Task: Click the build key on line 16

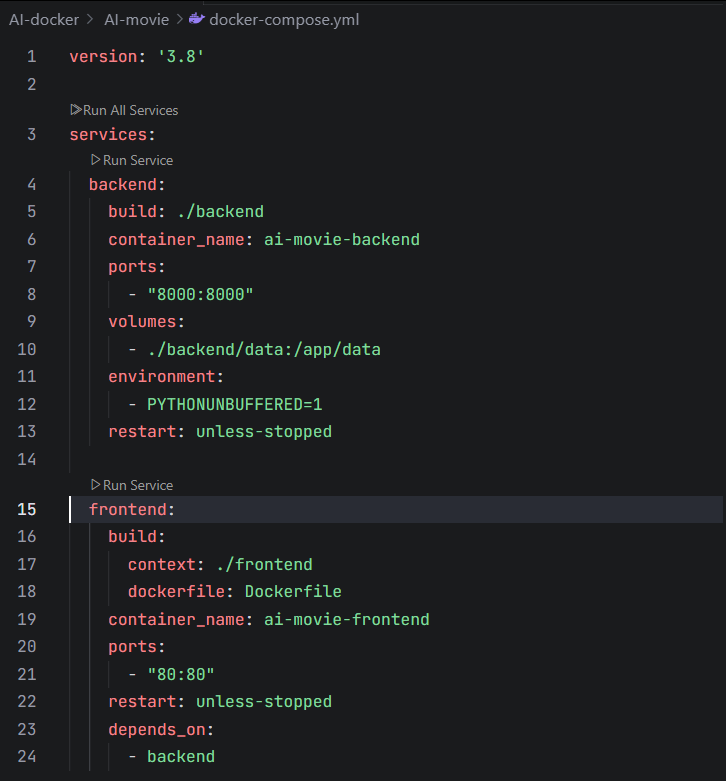Action: point(132,536)
